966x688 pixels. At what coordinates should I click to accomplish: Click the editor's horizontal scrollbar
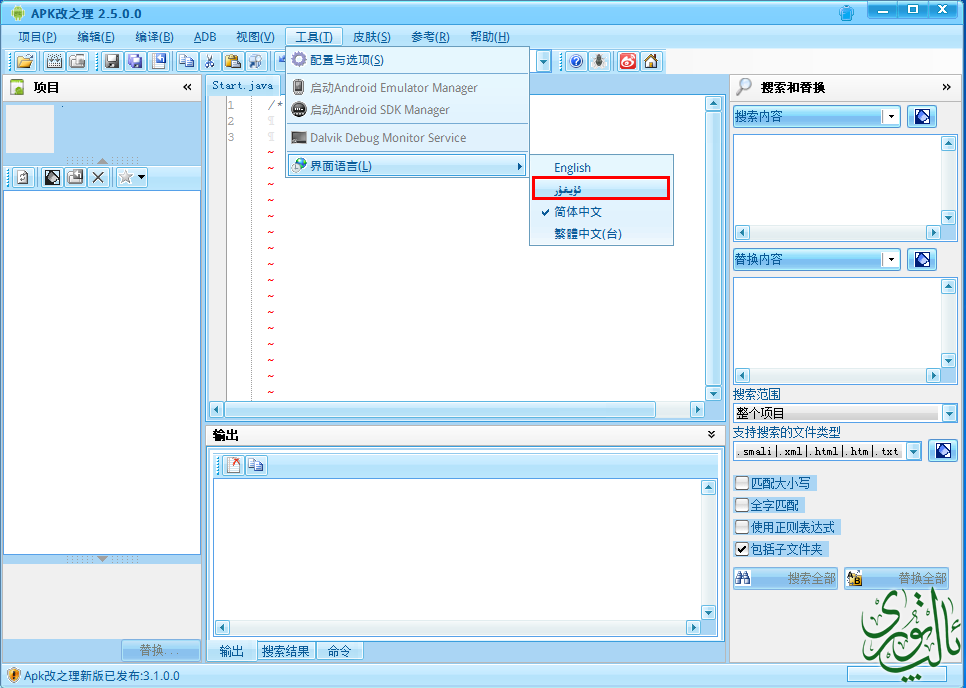(x=440, y=410)
